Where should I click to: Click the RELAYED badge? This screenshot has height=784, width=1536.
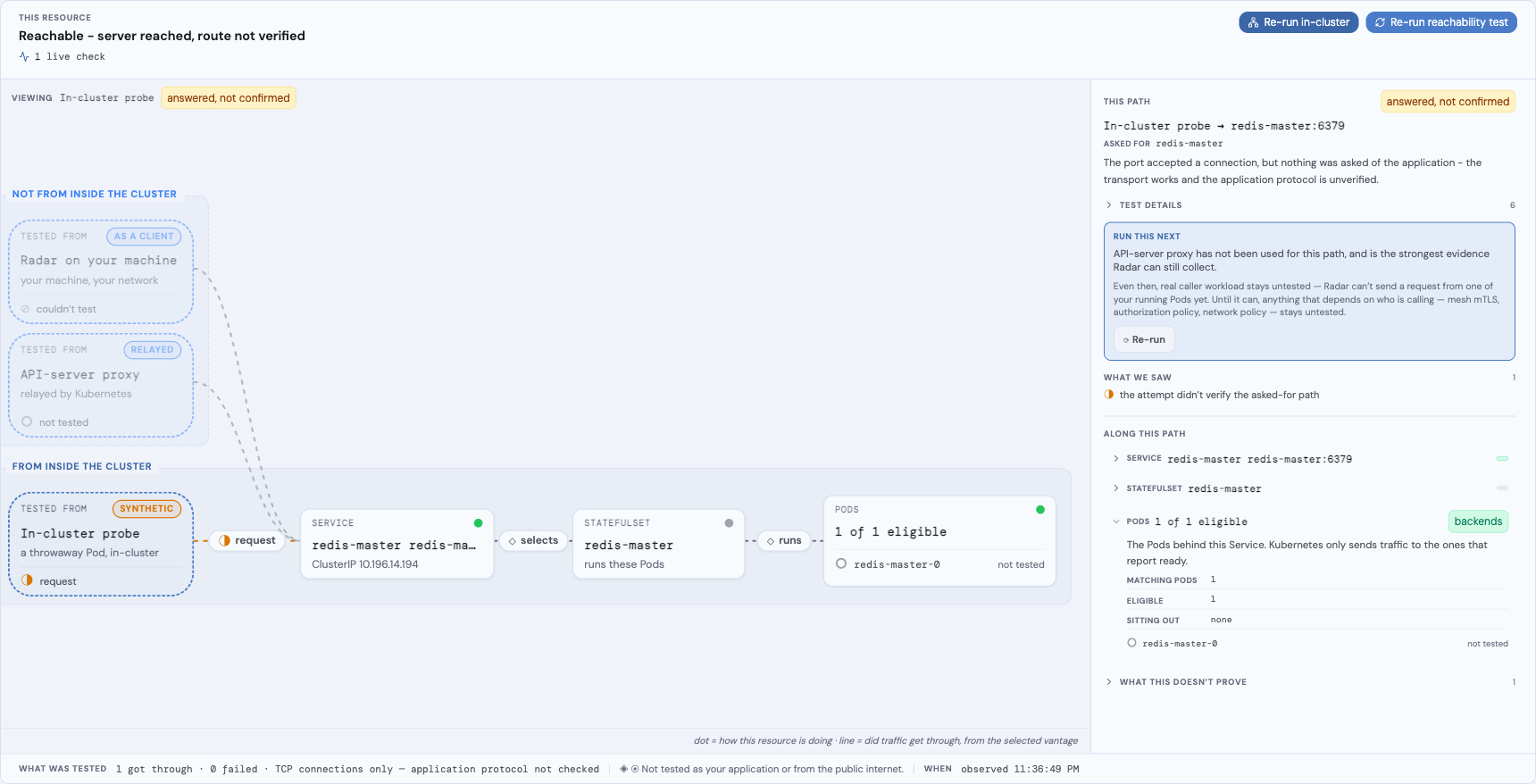pyautogui.click(x=152, y=350)
